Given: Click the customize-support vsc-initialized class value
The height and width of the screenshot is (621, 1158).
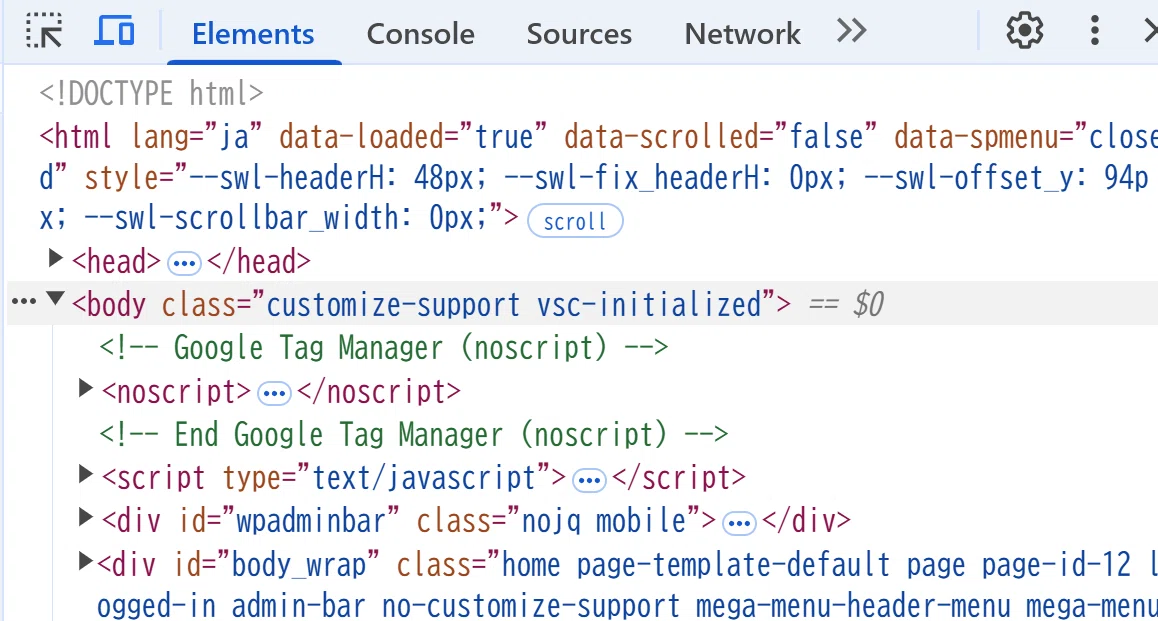Looking at the screenshot, I should coord(514,304).
